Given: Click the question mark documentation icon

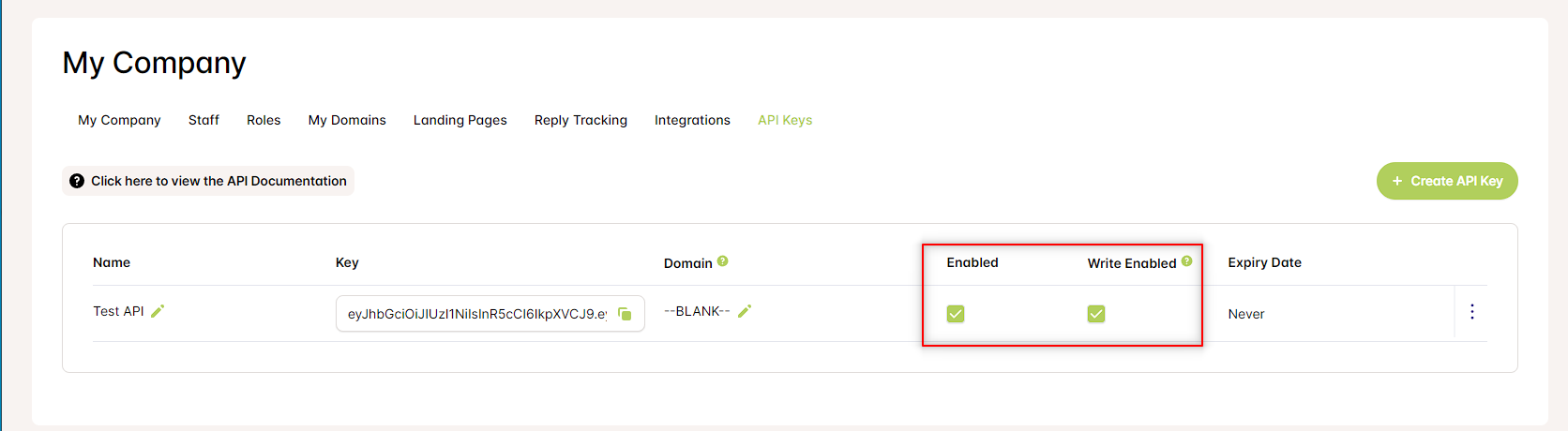Looking at the screenshot, I should (77, 181).
